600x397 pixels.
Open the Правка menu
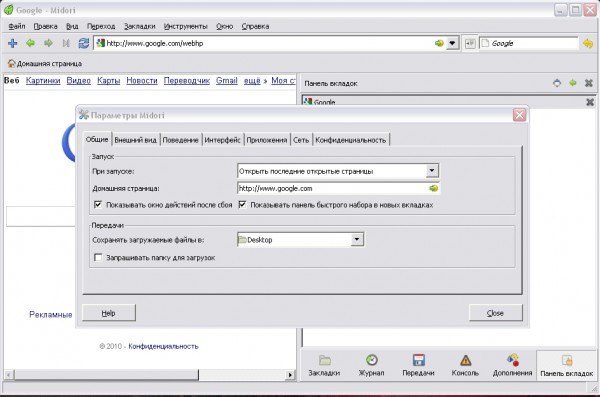(x=46, y=26)
